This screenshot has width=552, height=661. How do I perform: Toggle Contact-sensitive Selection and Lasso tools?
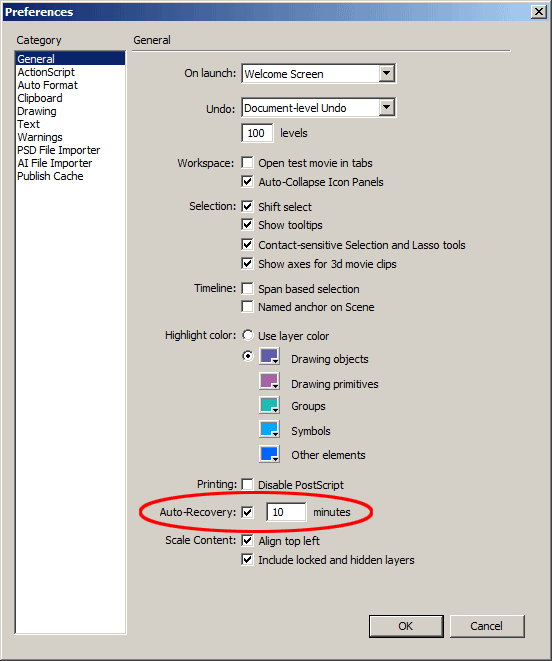(x=248, y=245)
